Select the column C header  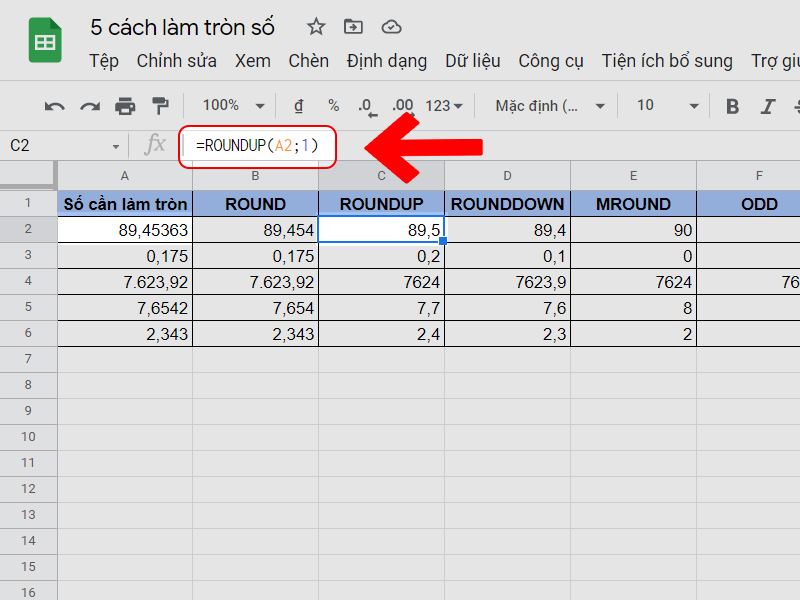coord(381,176)
